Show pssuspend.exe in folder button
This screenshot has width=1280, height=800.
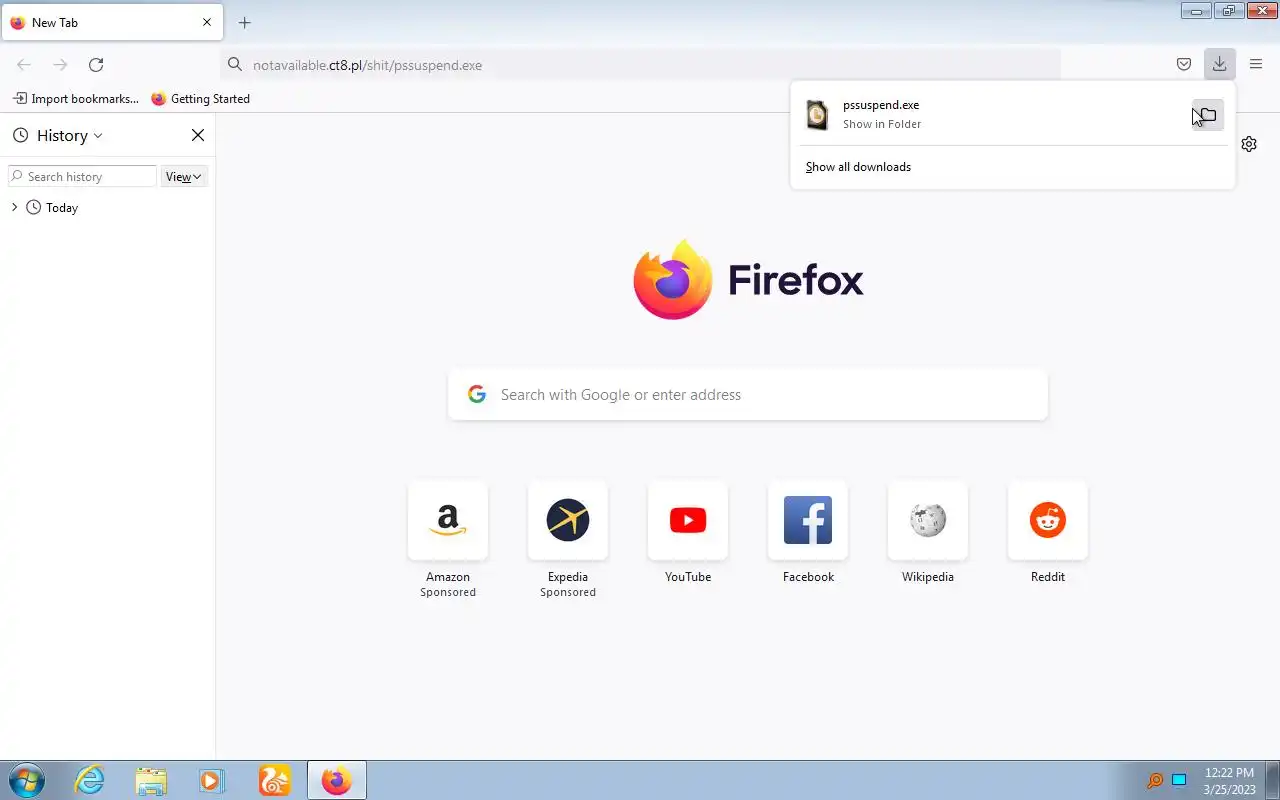point(1208,115)
